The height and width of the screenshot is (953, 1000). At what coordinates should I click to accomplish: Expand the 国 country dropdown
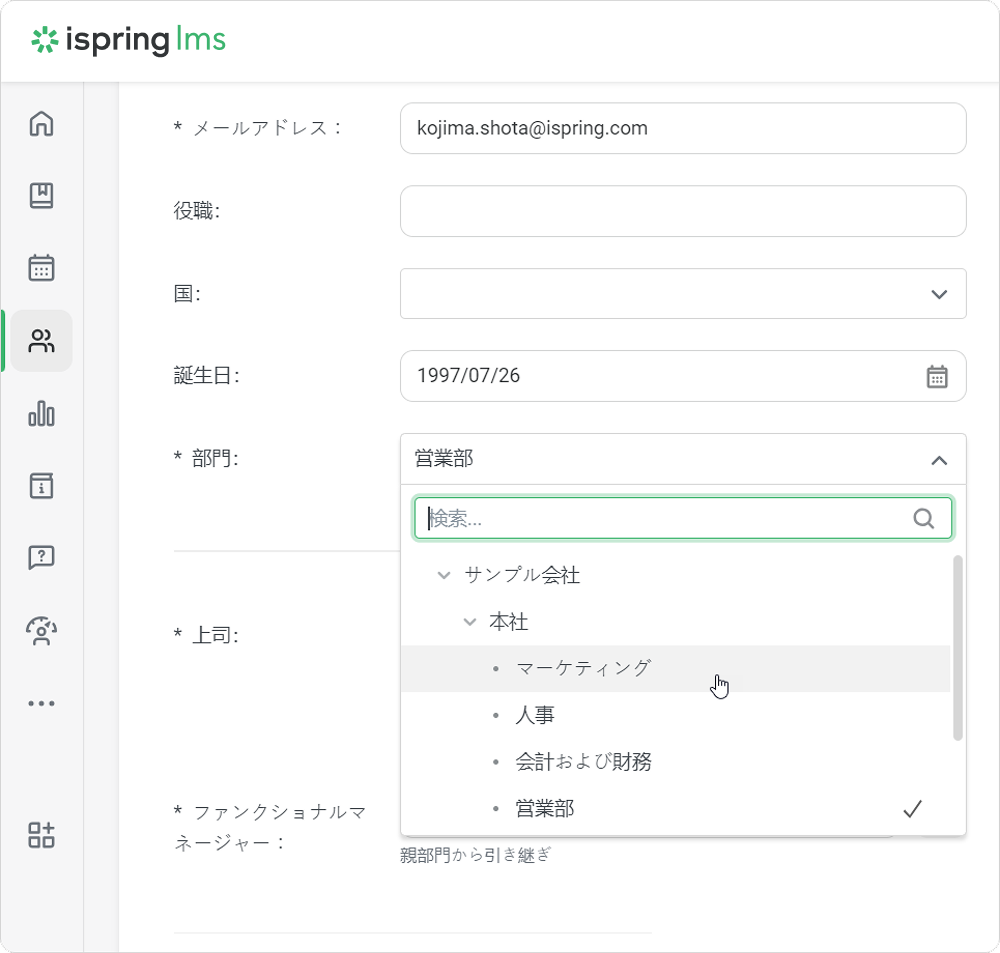click(x=938, y=294)
